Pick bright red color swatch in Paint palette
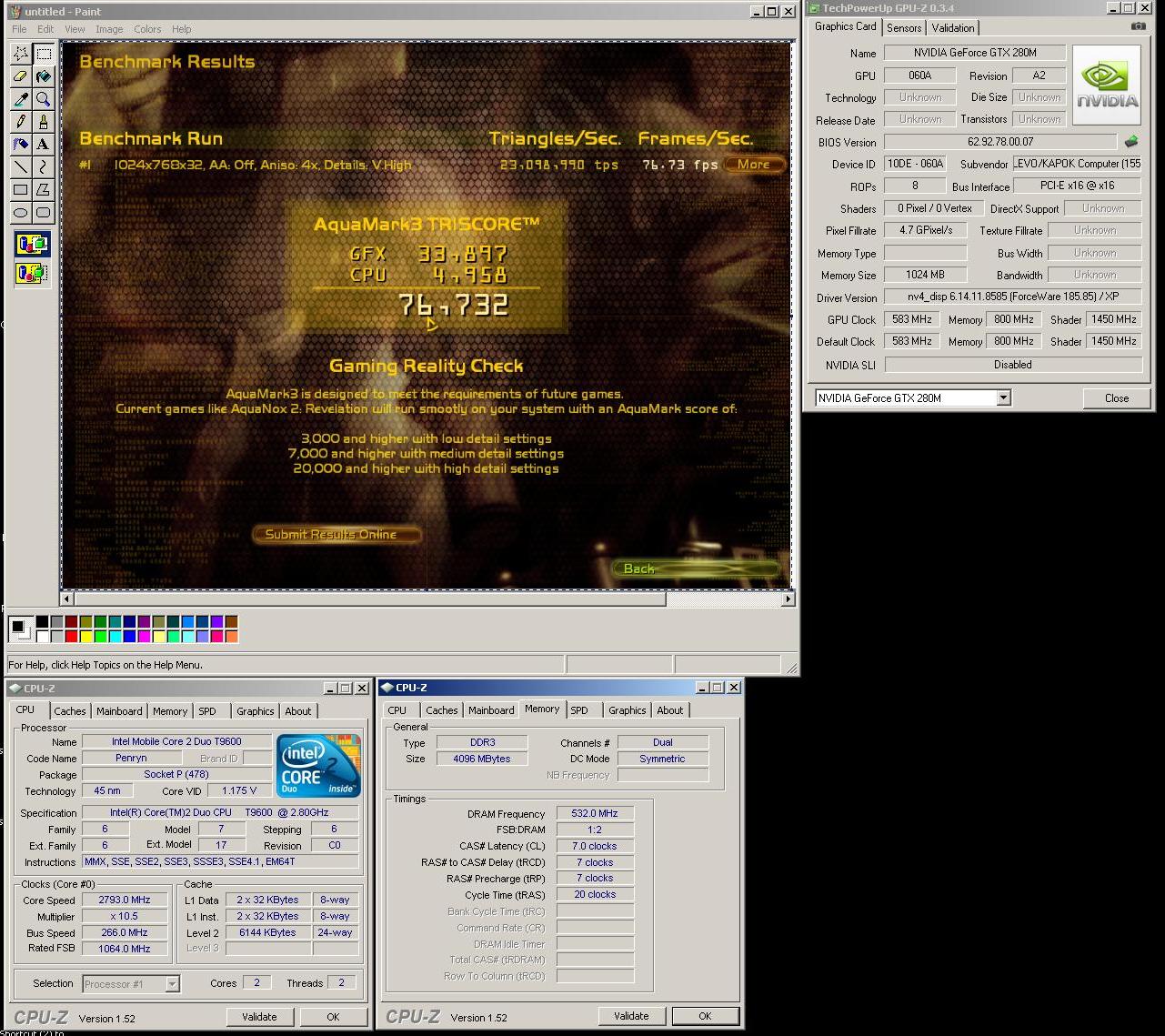Screen dimensions: 1165x1036 [72, 636]
